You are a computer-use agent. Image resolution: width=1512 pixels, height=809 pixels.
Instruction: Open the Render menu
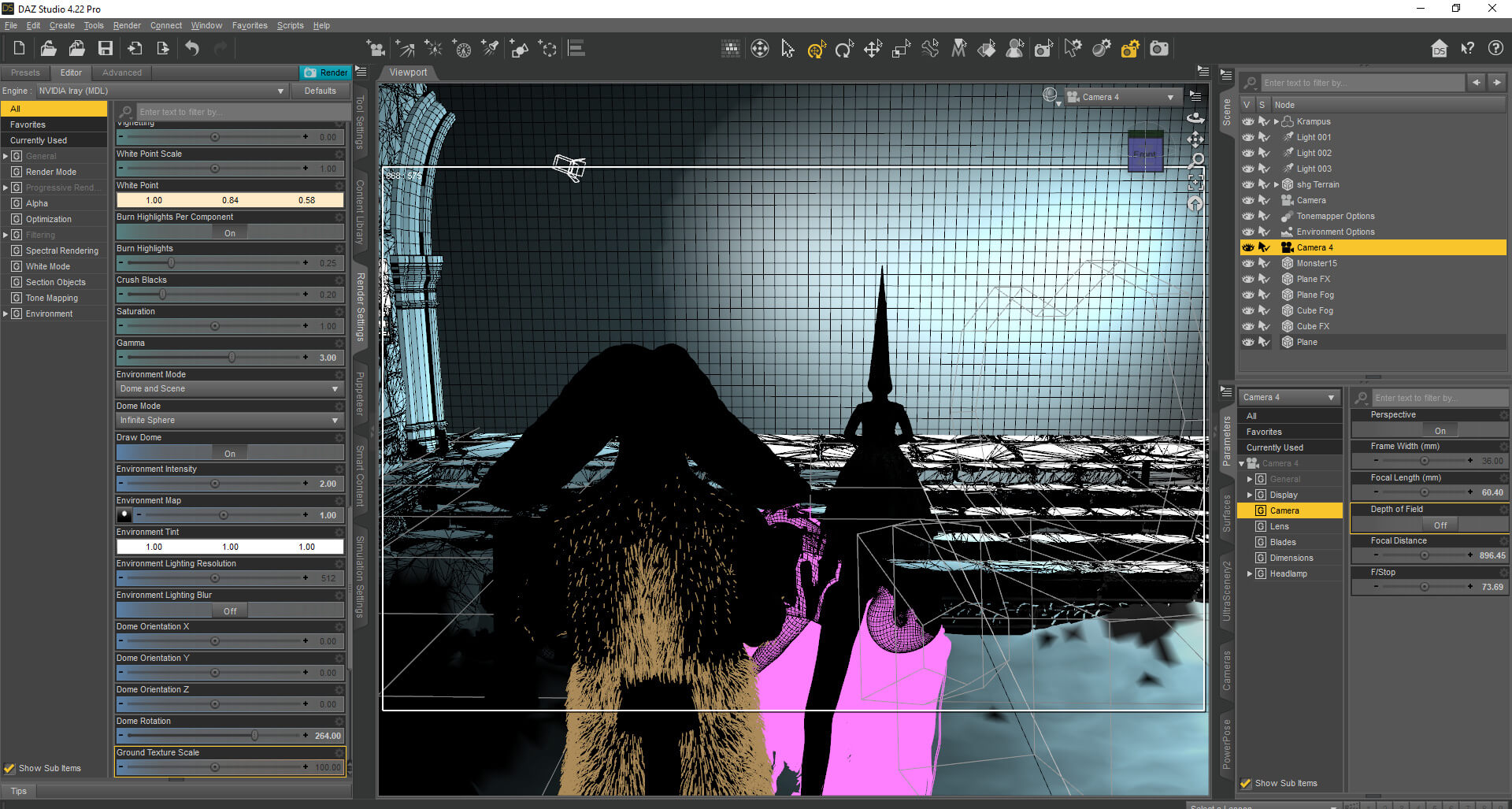coord(127,25)
